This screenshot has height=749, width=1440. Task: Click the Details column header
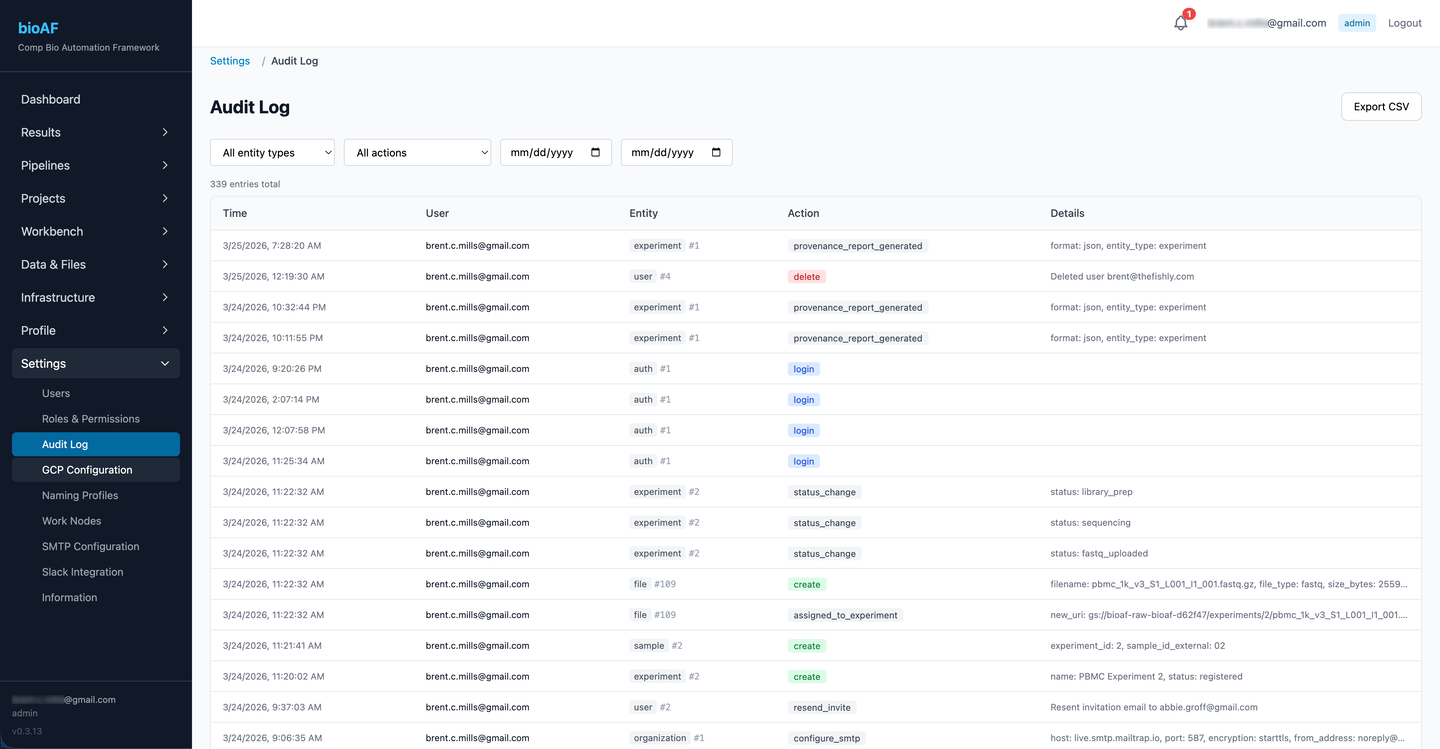pos(1067,213)
